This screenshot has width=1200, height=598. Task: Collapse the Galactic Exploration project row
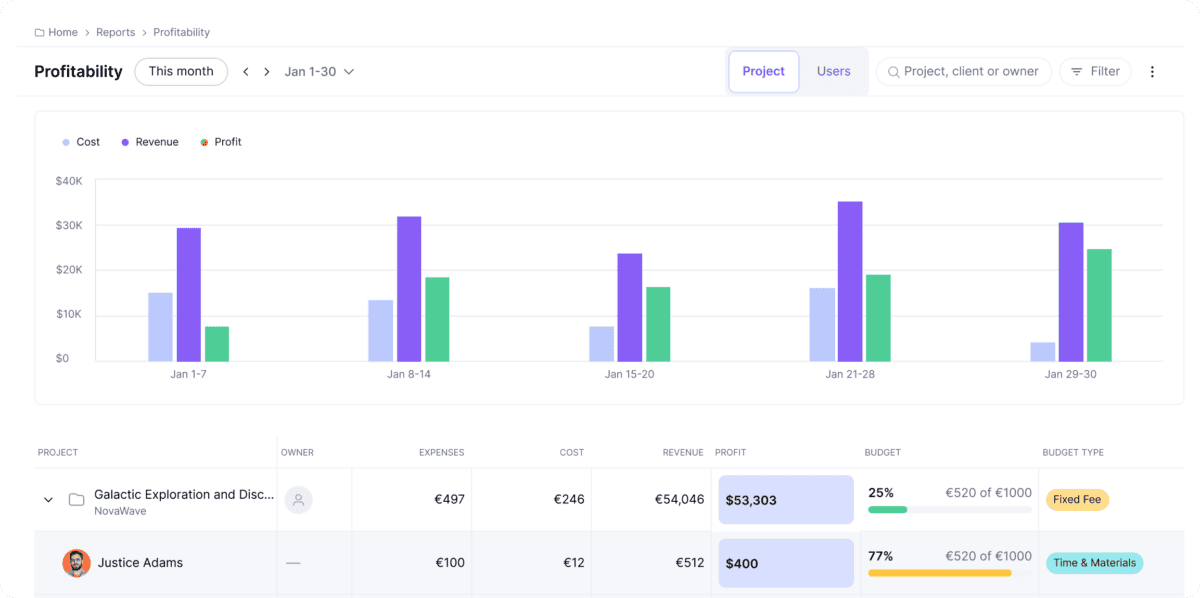[x=48, y=500]
